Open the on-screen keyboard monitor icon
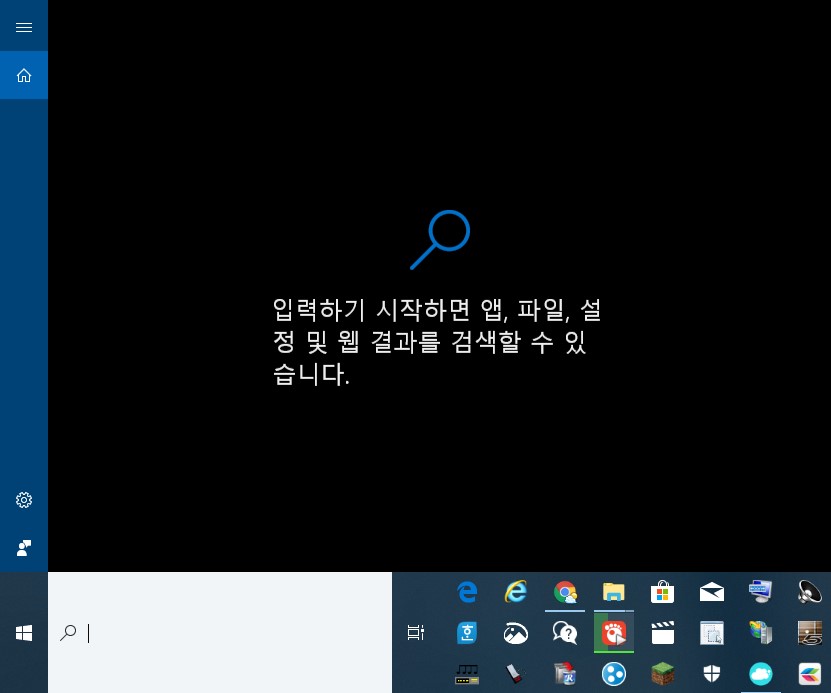 pyautogui.click(x=761, y=591)
